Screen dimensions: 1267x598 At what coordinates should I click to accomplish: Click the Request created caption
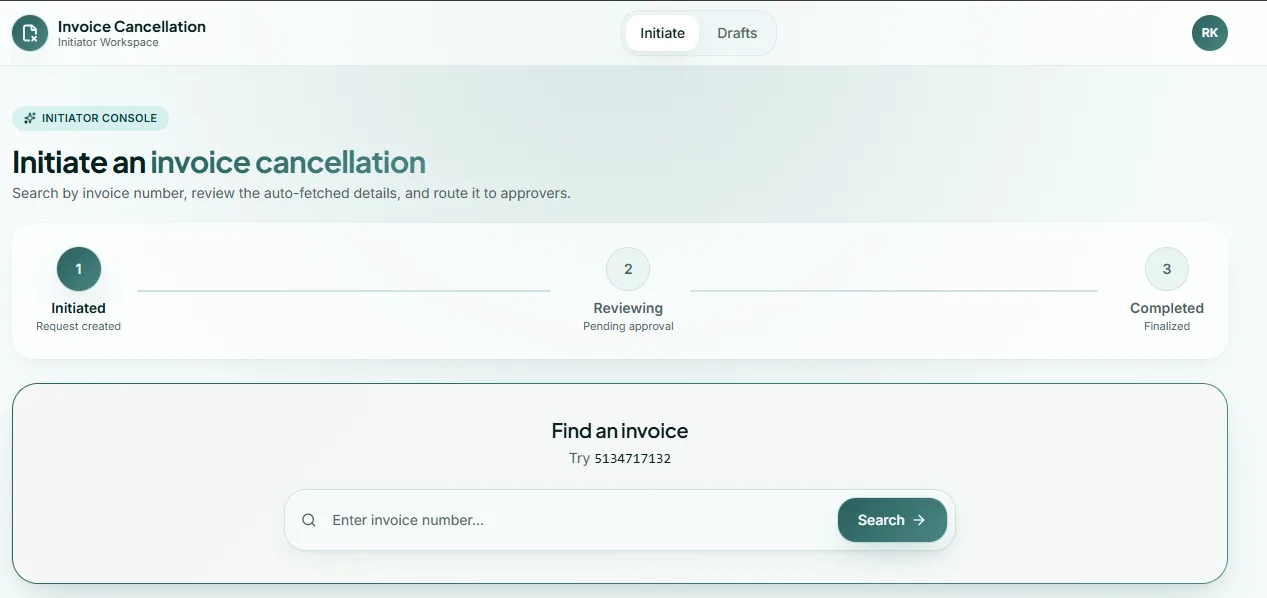[x=78, y=326]
